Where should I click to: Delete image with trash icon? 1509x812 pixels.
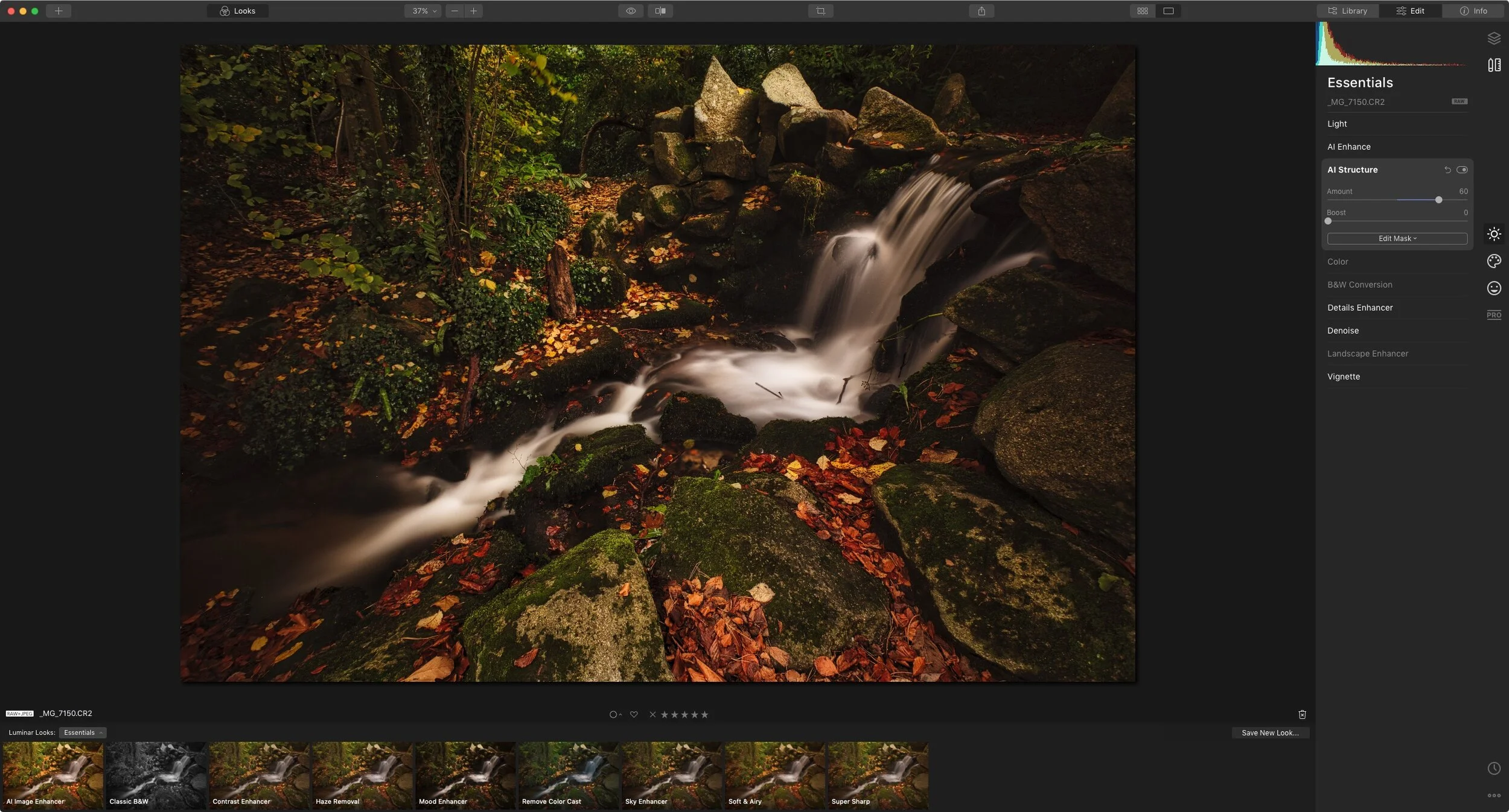1302,714
